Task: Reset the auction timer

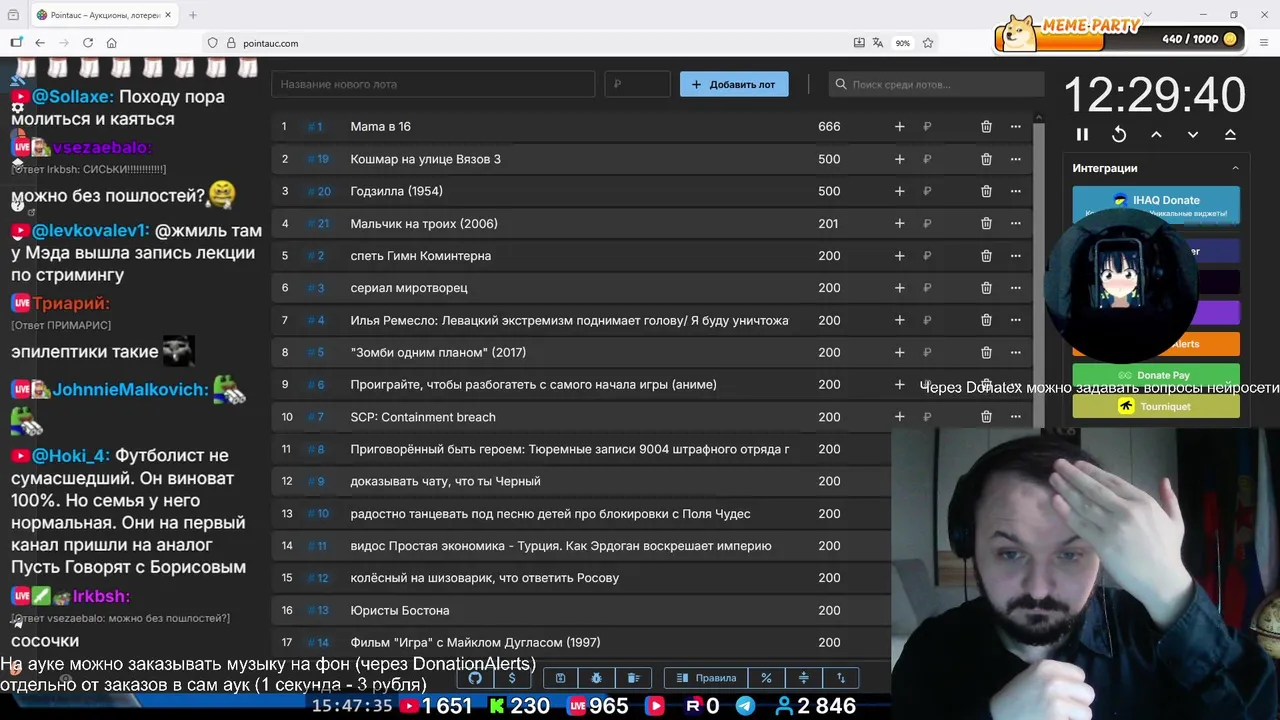Action: pos(1119,134)
